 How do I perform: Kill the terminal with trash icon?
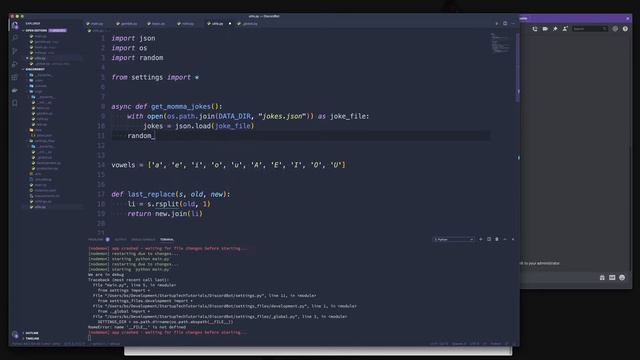[497, 239]
